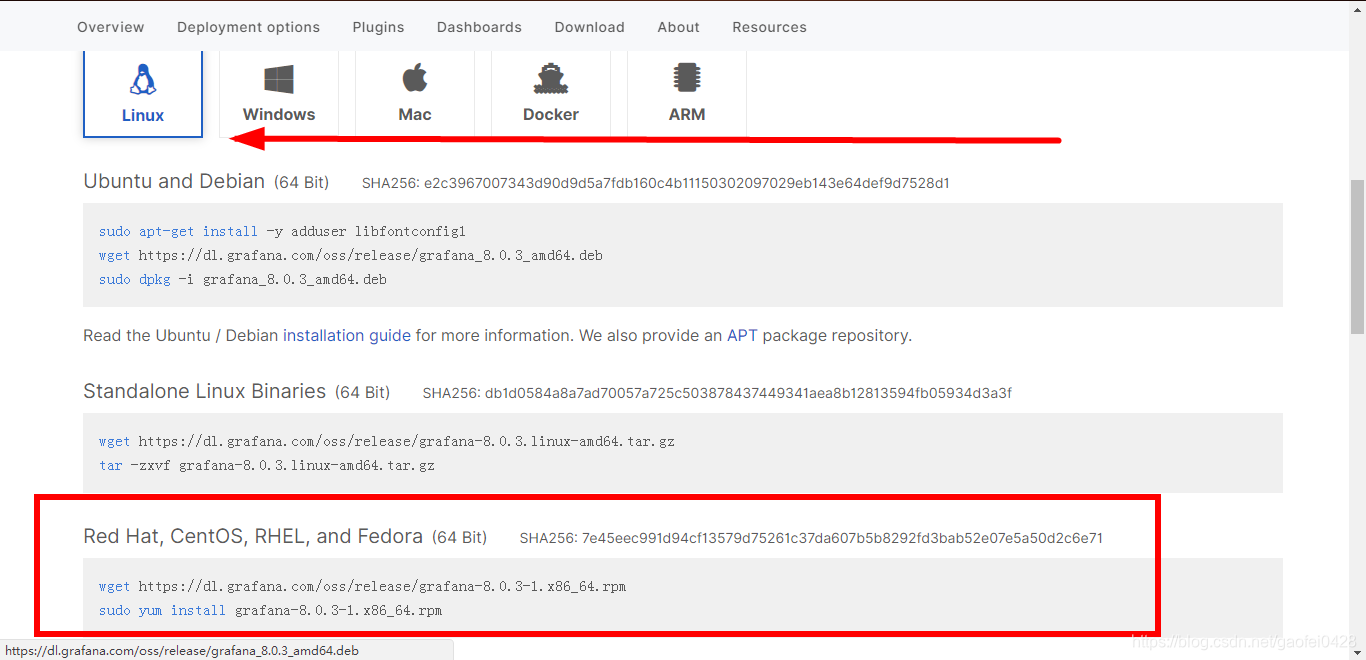Select the Linux penguin icon
The width and height of the screenshot is (1366, 660).
(x=143, y=80)
